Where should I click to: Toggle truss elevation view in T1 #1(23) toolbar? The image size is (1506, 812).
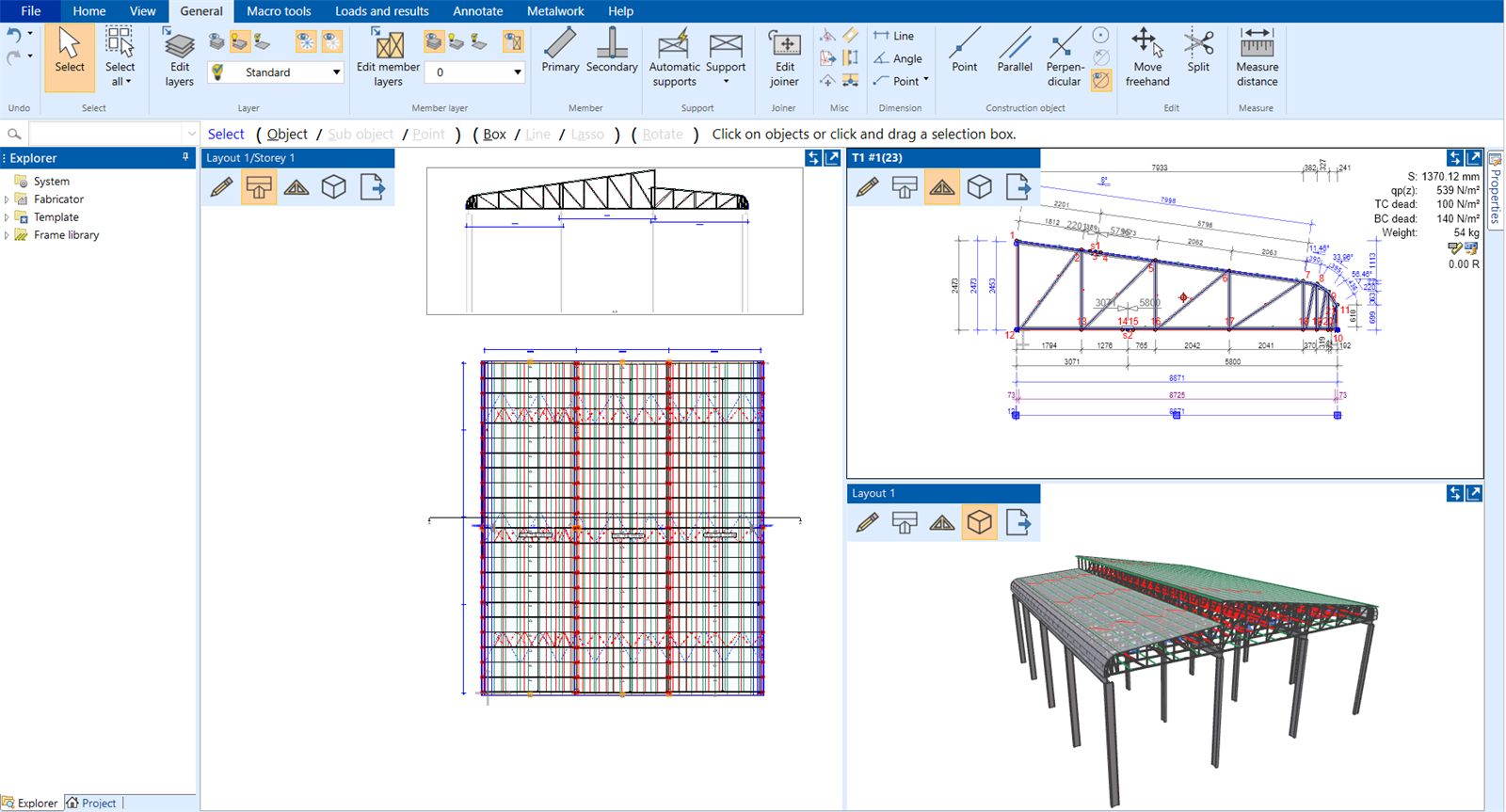[x=942, y=187]
